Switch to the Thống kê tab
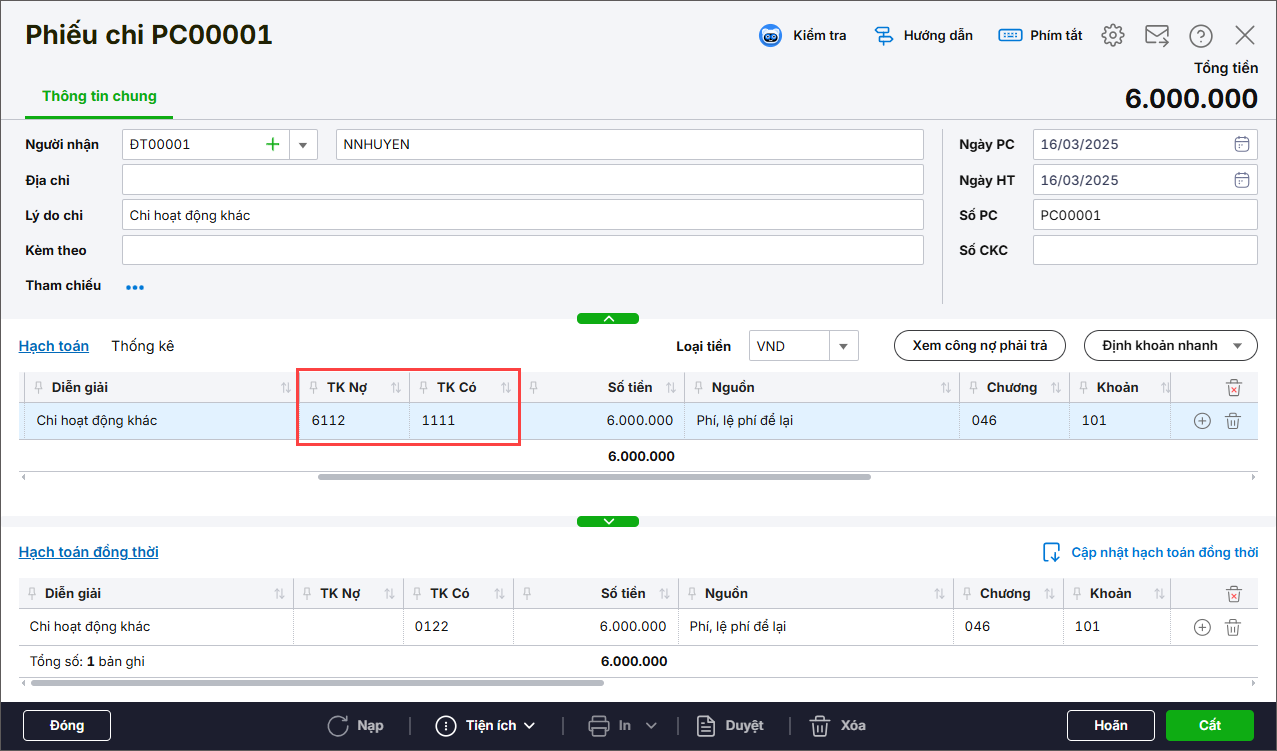The height and width of the screenshot is (751, 1277). coord(143,346)
